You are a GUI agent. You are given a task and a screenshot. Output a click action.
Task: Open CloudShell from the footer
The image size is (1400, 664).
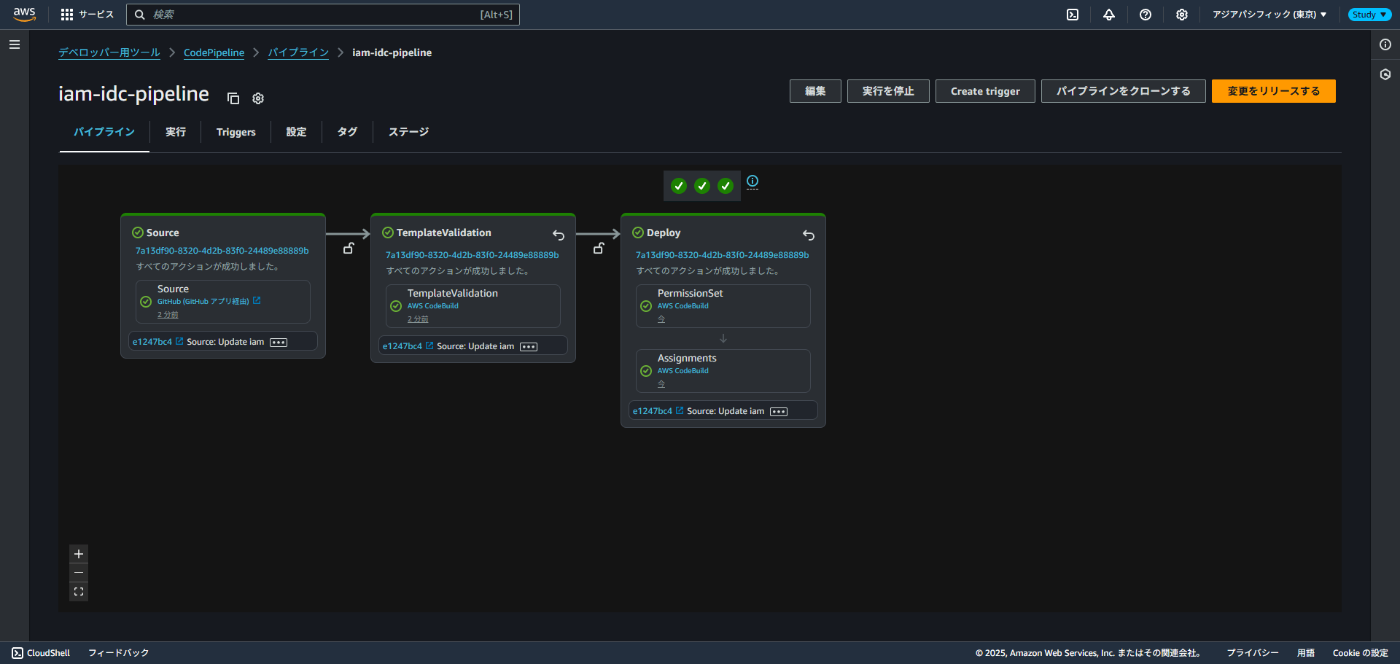pyautogui.click(x=41, y=653)
